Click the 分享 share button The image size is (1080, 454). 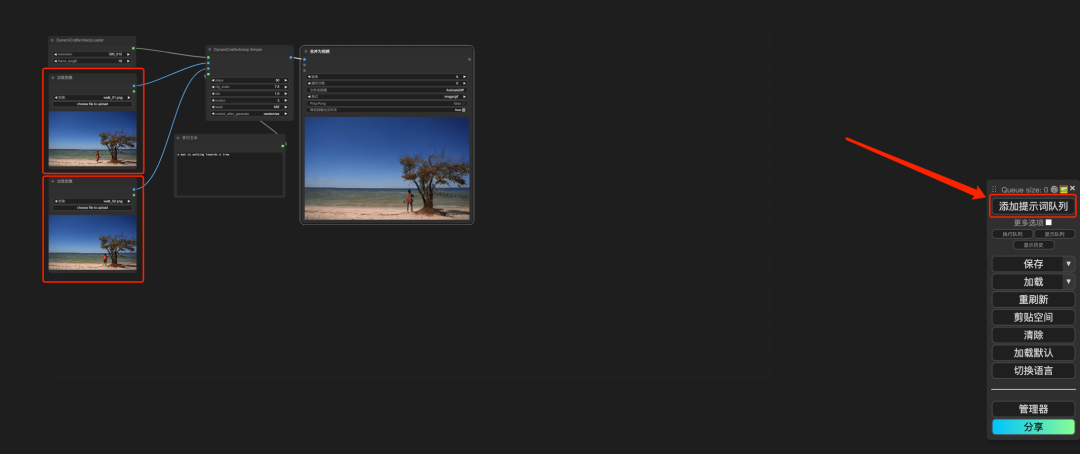(x=1033, y=427)
